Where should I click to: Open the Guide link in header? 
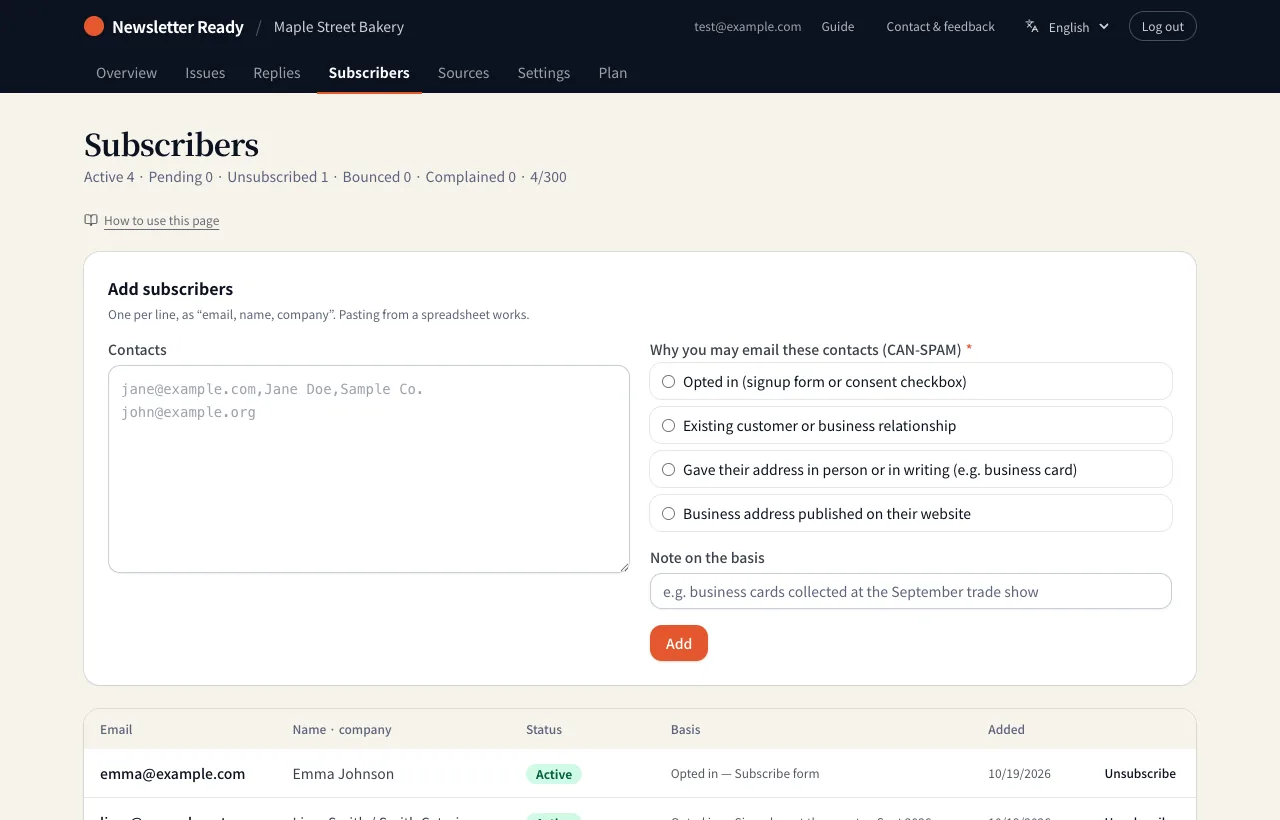838,27
